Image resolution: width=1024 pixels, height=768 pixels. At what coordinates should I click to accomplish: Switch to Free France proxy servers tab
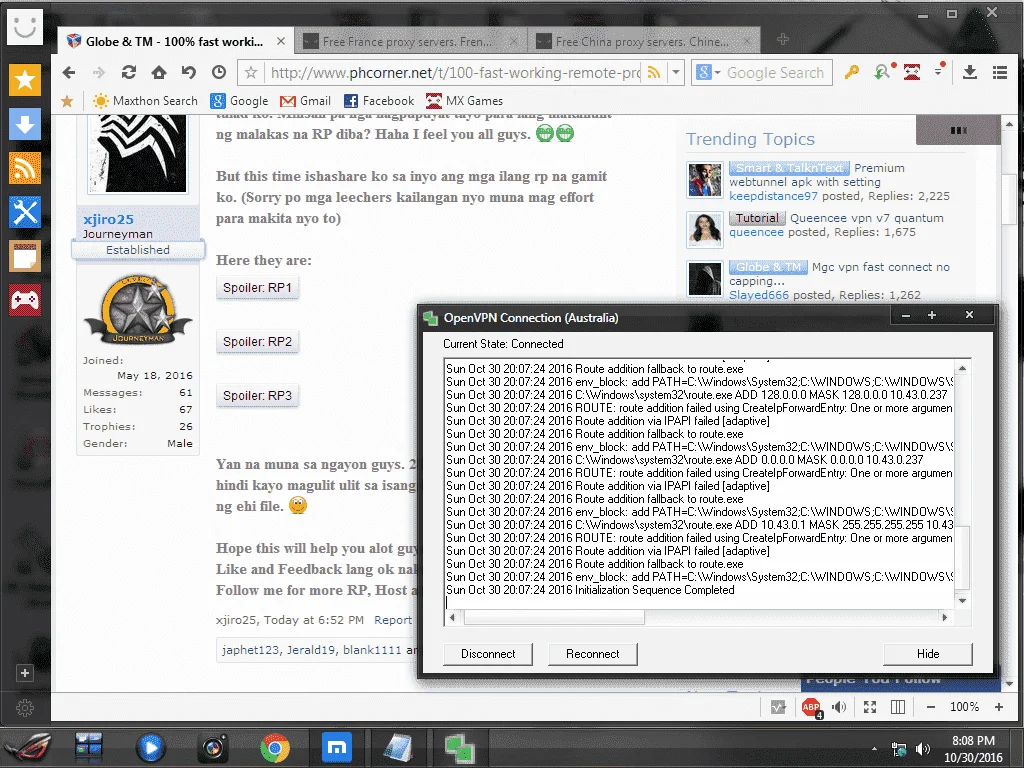click(x=408, y=41)
